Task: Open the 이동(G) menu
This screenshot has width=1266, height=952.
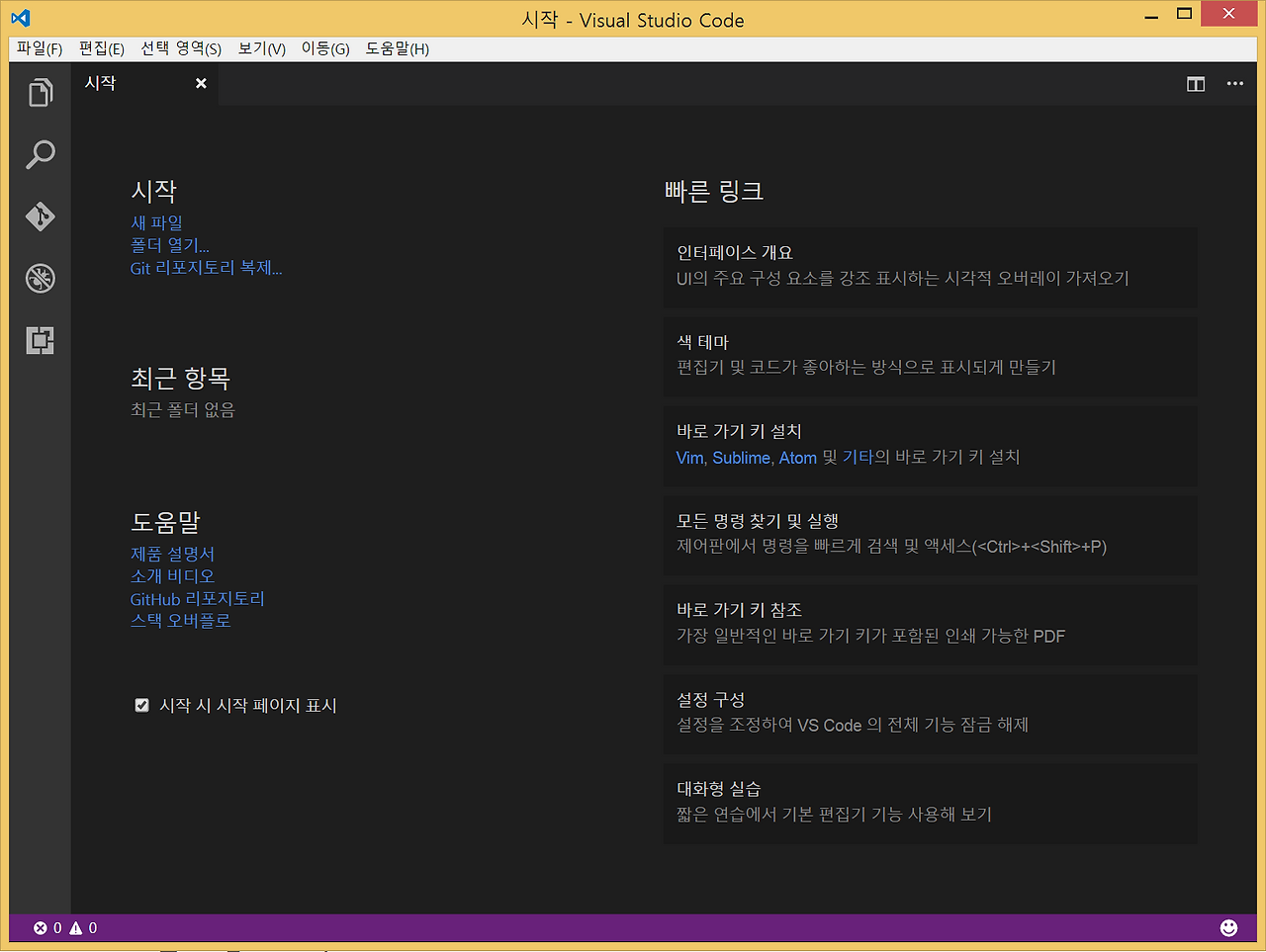Action: point(325,48)
